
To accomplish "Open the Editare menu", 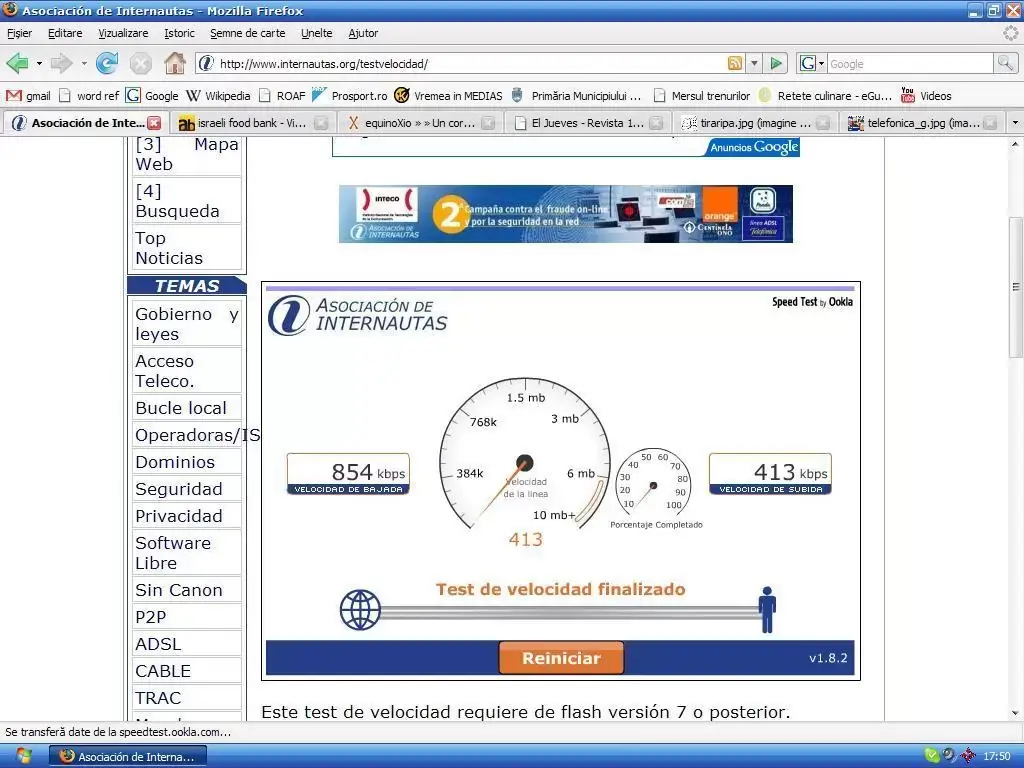I will pos(65,33).
